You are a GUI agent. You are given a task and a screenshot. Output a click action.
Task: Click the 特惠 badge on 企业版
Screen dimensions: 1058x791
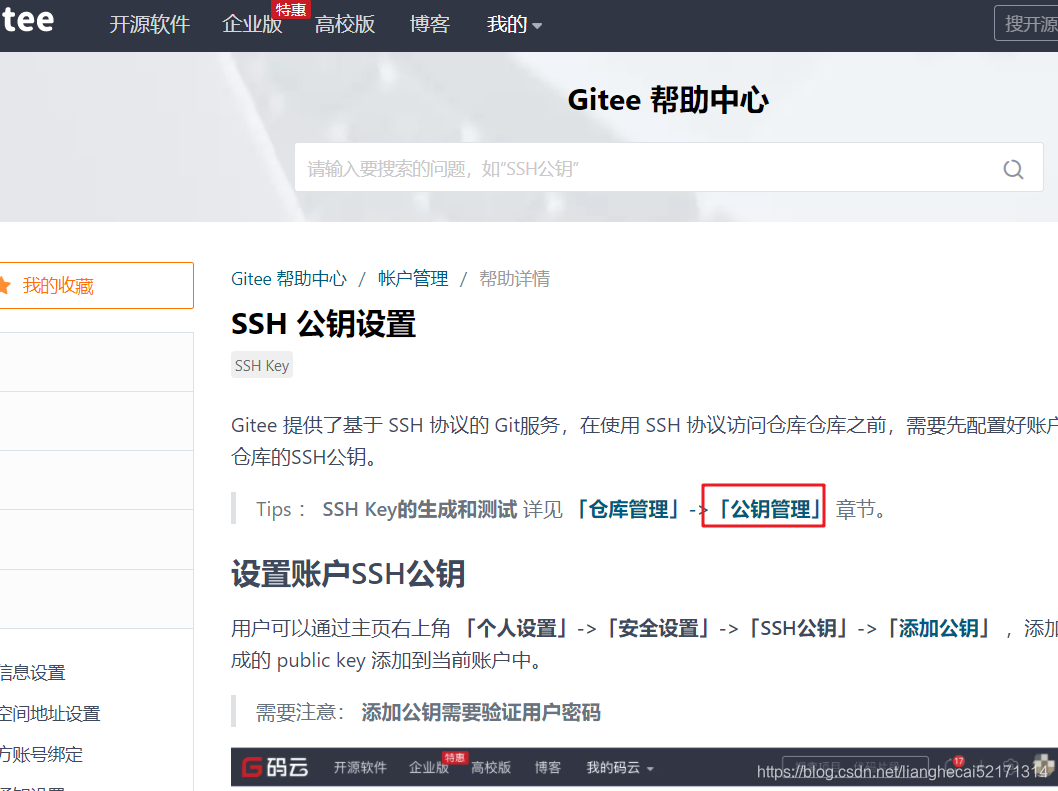point(291,9)
